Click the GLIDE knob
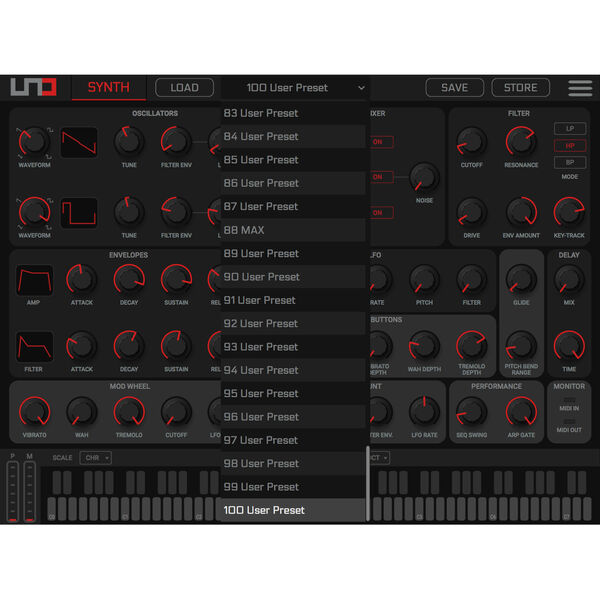600x600 pixels. (x=521, y=279)
